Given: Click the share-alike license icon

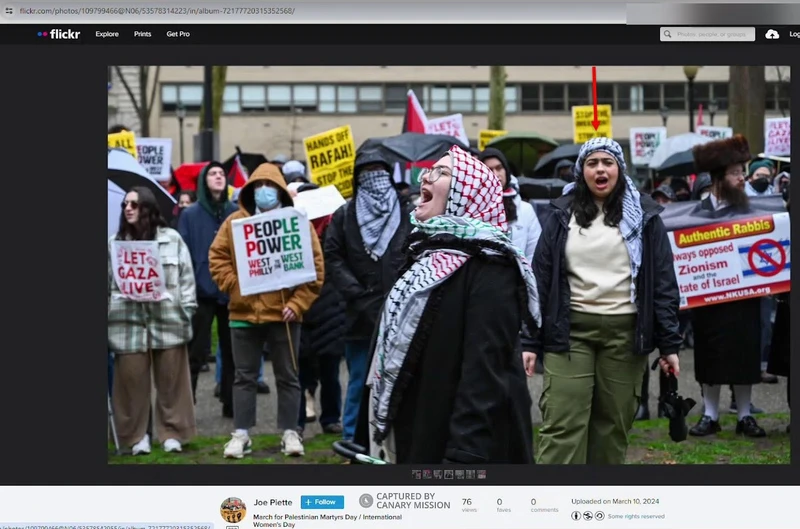Looking at the screenshot, I should pyautogui.click(x=598, y=516).
